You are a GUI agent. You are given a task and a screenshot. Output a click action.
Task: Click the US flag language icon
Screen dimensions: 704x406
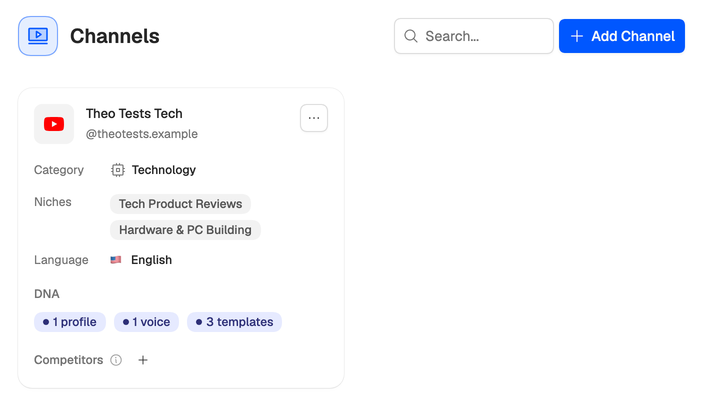coord(116,260)
